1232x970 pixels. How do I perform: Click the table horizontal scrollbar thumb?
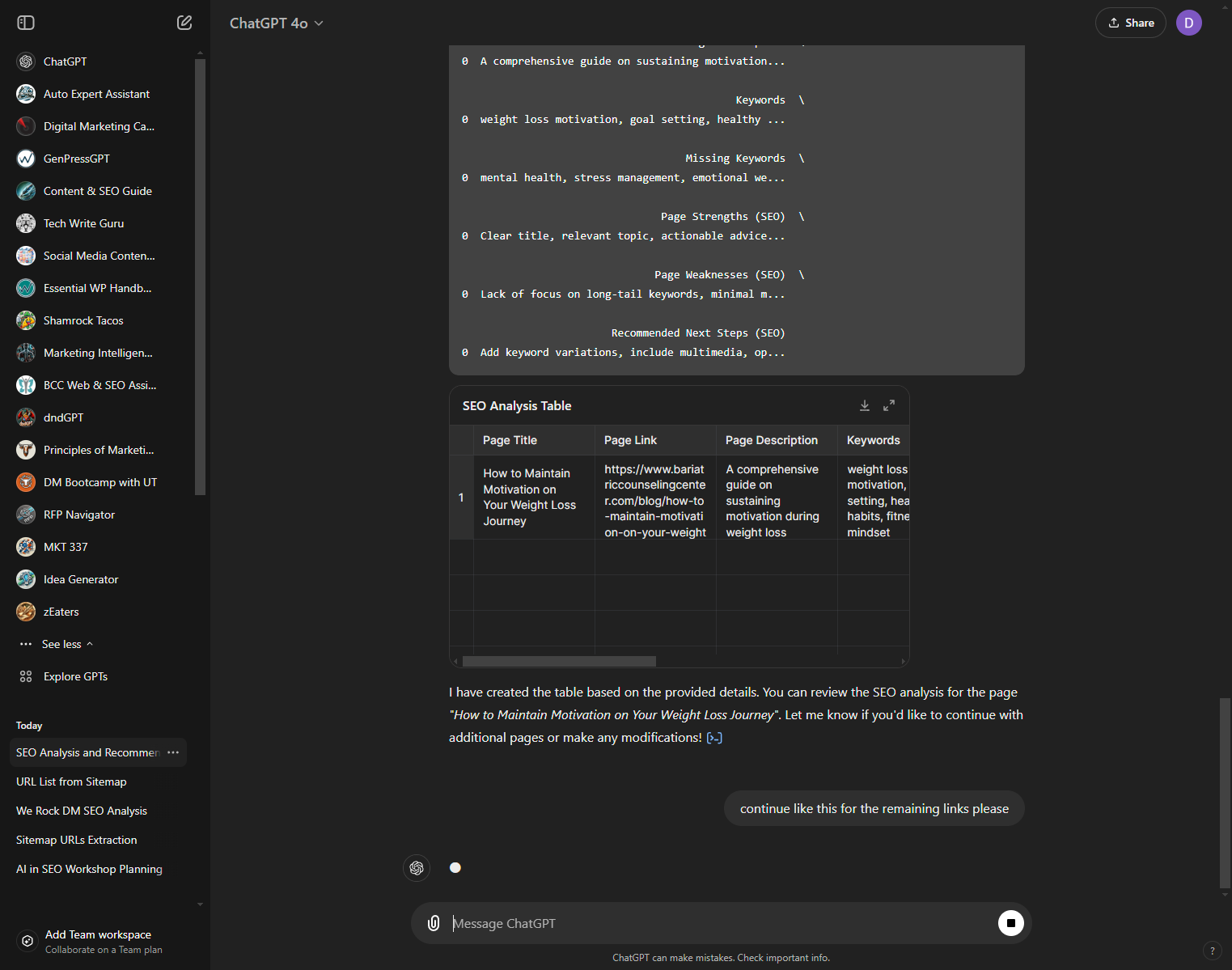tap(559, 661)
